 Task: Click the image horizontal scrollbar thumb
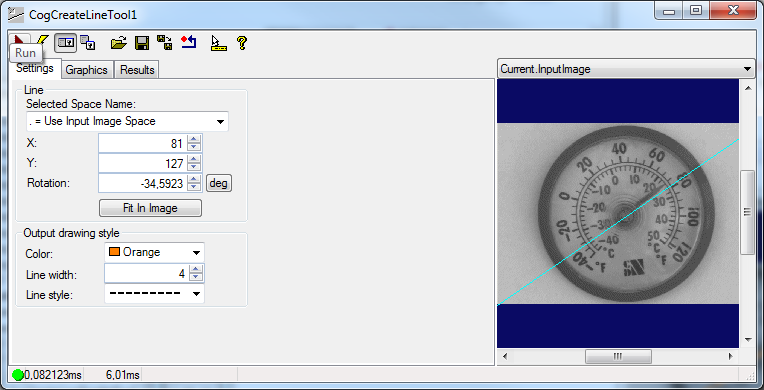pyautogui.click(x=618, y=356)
